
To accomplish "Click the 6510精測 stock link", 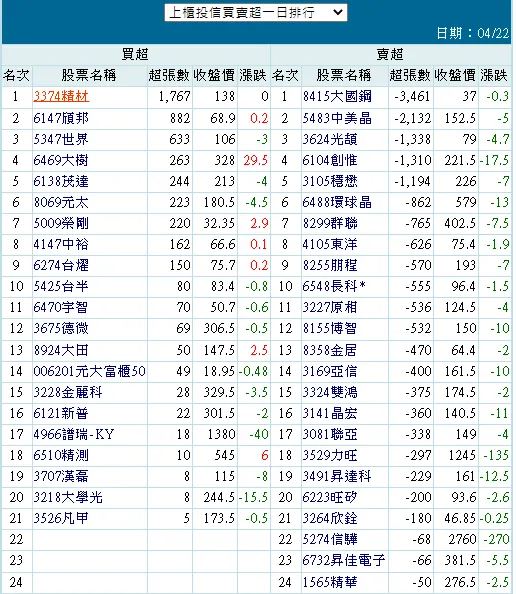I will tap(61, 455).
